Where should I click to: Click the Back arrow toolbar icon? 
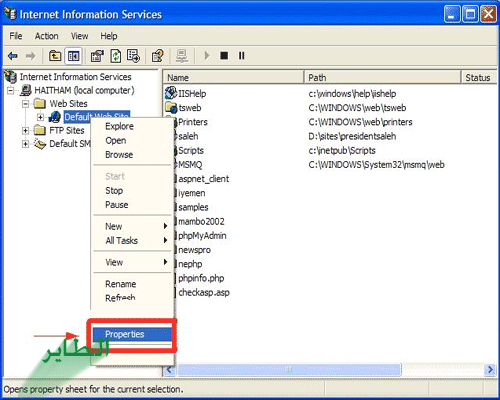click(x=13, y=56)
